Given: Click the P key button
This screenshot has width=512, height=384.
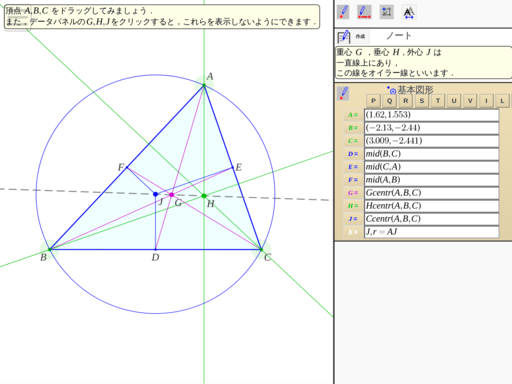Looking at the screenshot, I should 373,101.
